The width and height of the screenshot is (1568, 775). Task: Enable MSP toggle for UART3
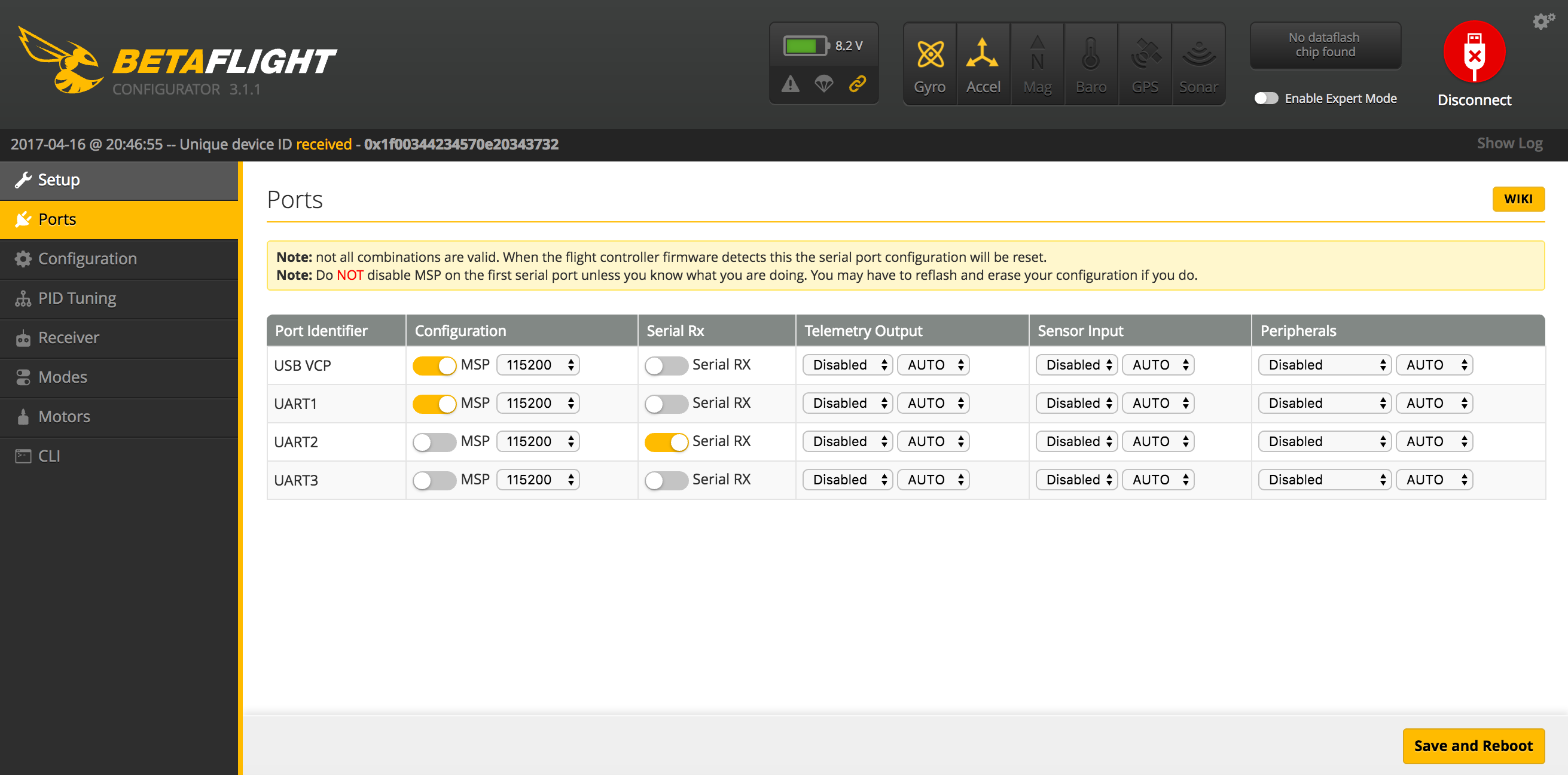pyautogui.click(x=434, y=480)
